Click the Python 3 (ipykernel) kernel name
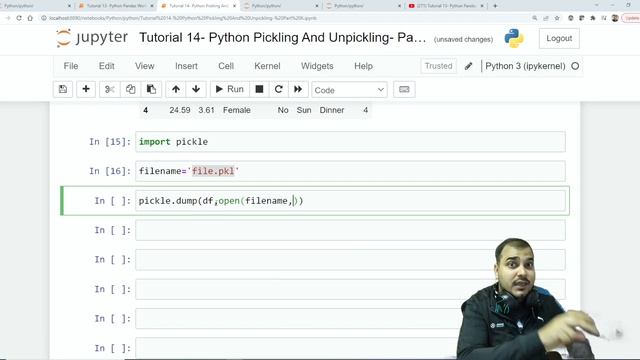 (525, 66)
